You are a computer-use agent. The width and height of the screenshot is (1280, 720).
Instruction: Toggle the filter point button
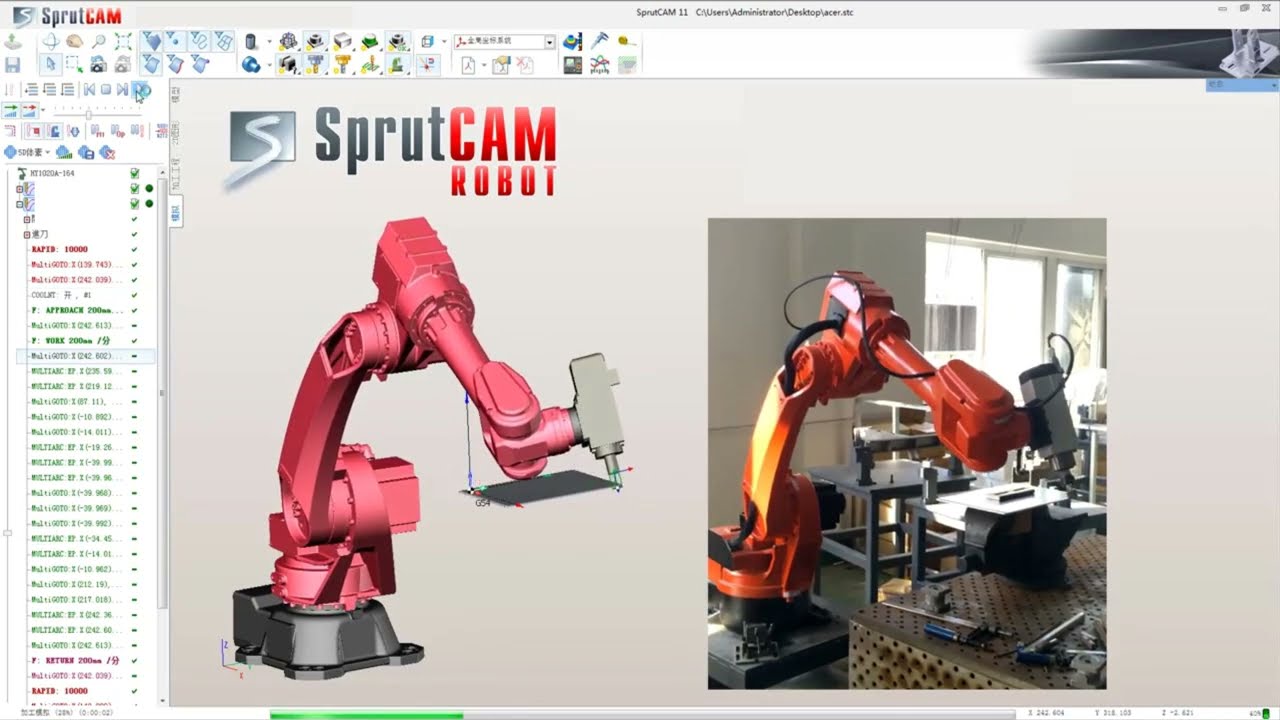click(x=175, y=41)
